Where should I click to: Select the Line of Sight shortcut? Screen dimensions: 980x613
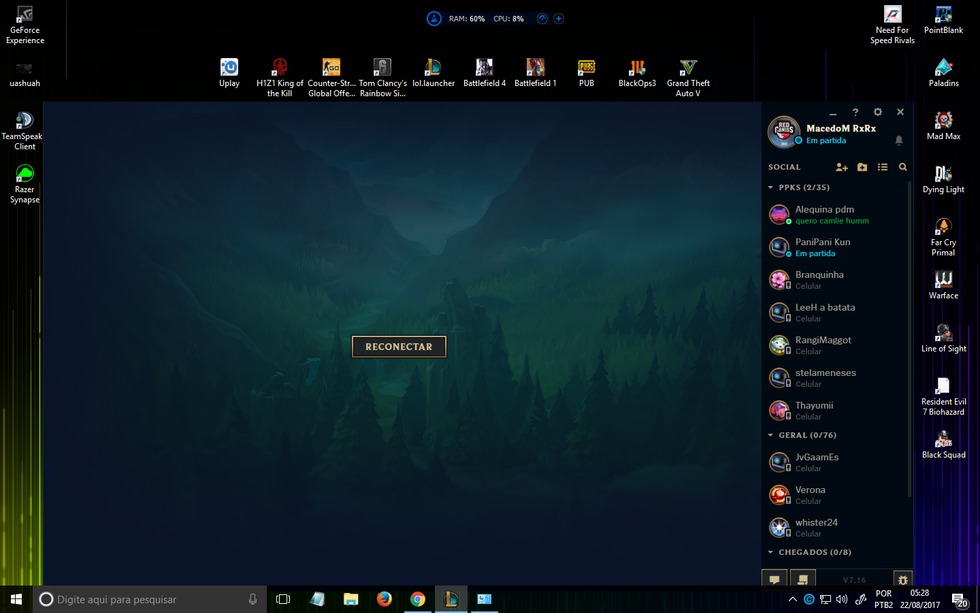click(943, 339)
